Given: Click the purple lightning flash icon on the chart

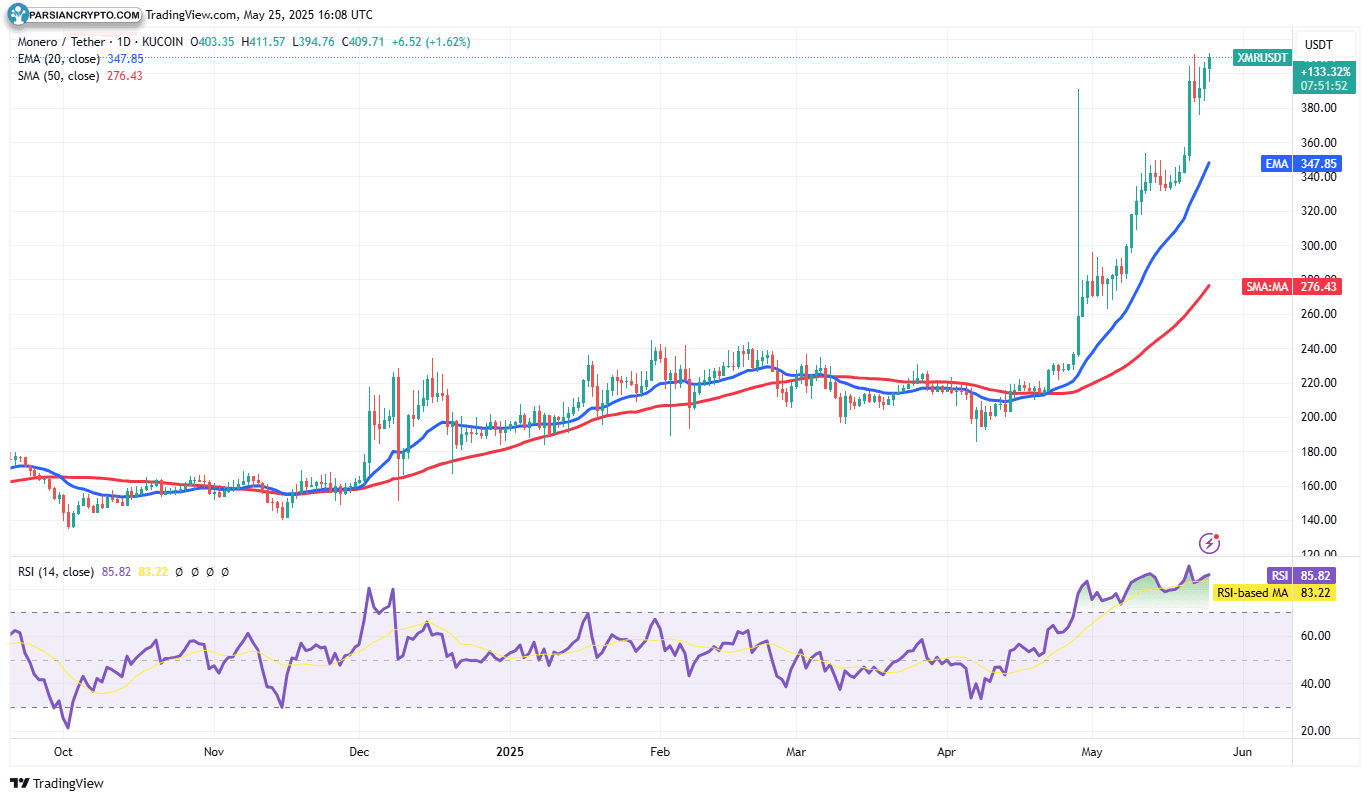Looking at the screenshot, I should (x=1211, y=543).
